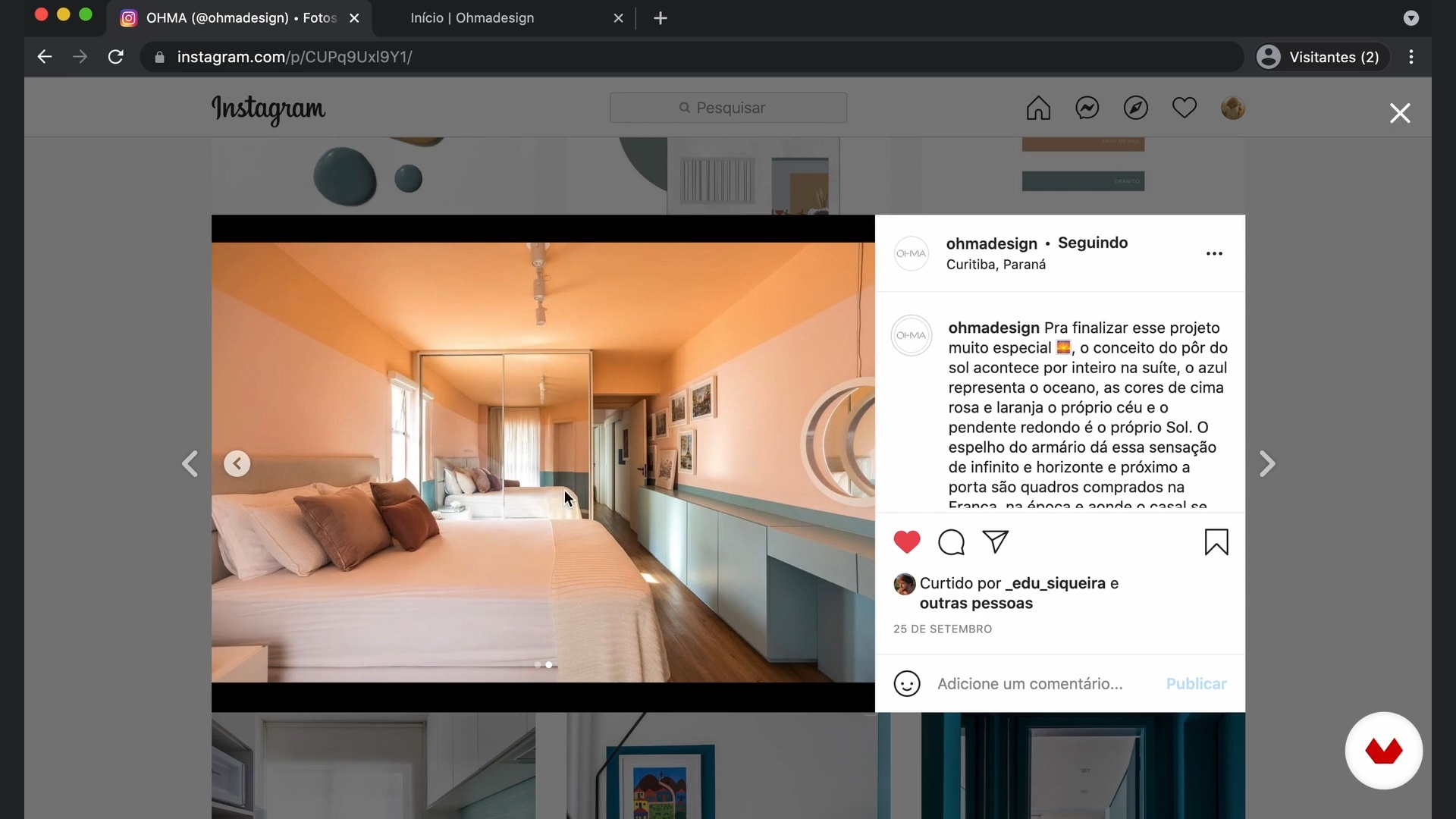The height and width of the screenshot is (819, 1456).
Task: Click the Pesquisar search field
Action: click(728, 108)
